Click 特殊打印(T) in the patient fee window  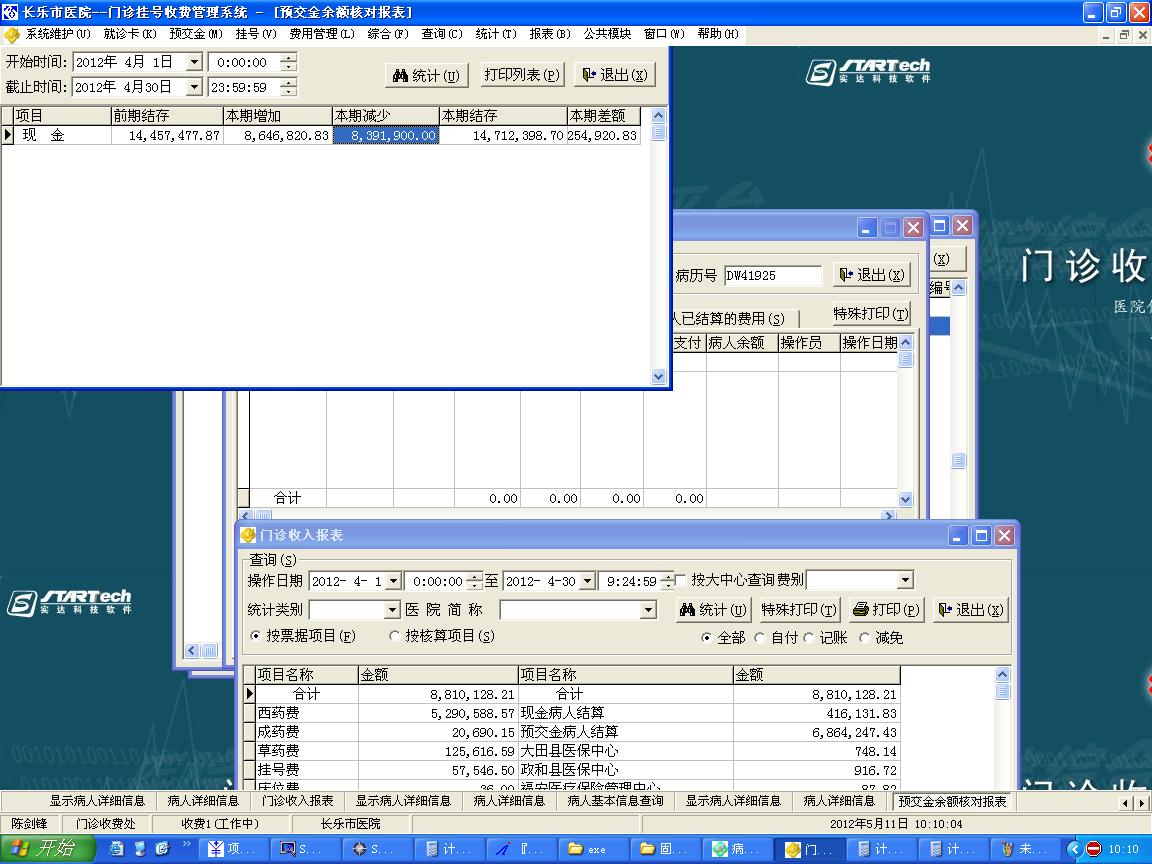871,314
